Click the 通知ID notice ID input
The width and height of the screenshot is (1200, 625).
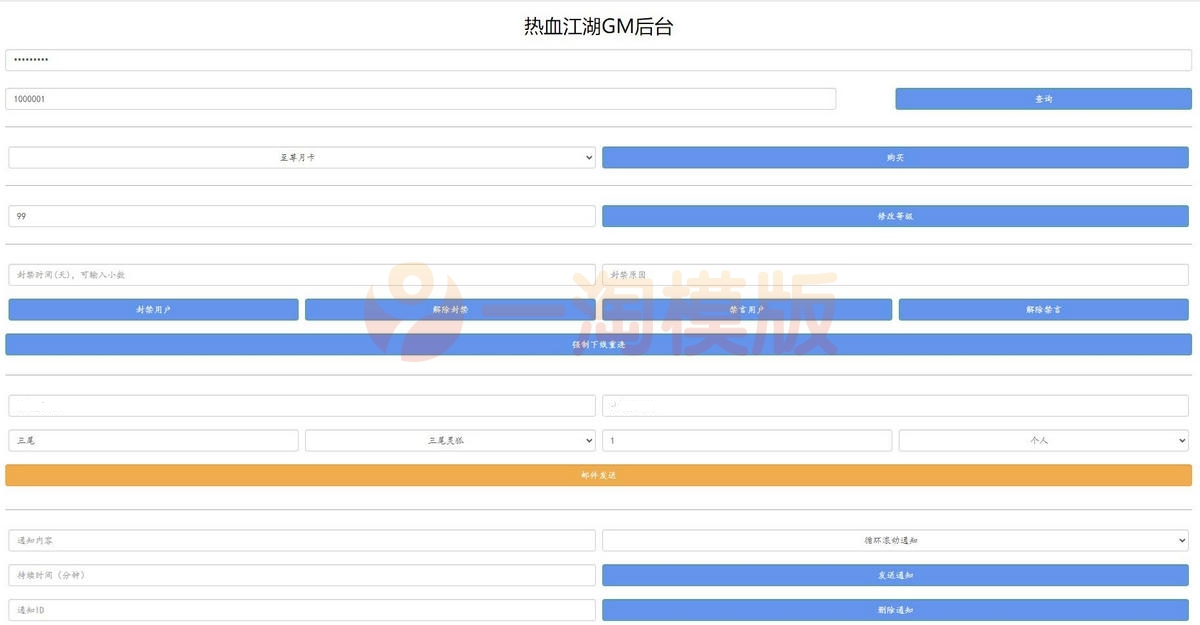[x=300, y=609]
